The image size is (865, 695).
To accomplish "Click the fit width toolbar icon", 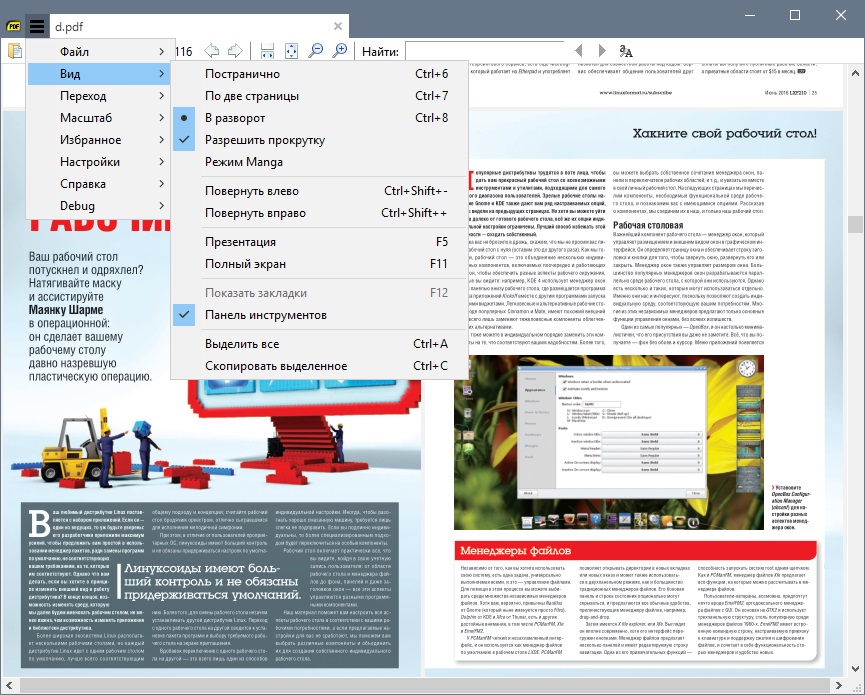I will click(267, 51).
